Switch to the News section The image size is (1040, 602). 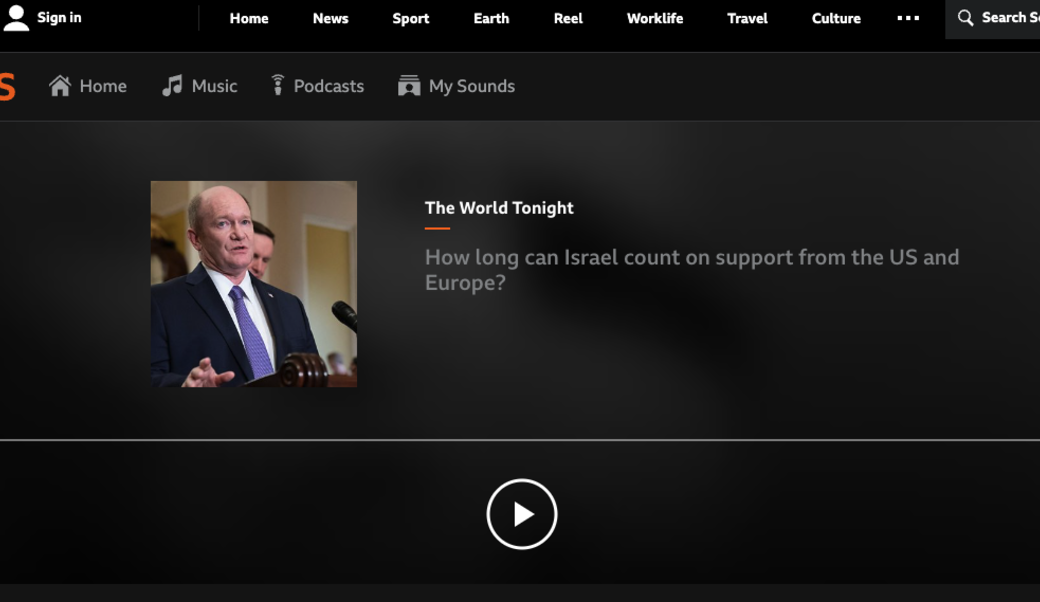tap(330, 18)
